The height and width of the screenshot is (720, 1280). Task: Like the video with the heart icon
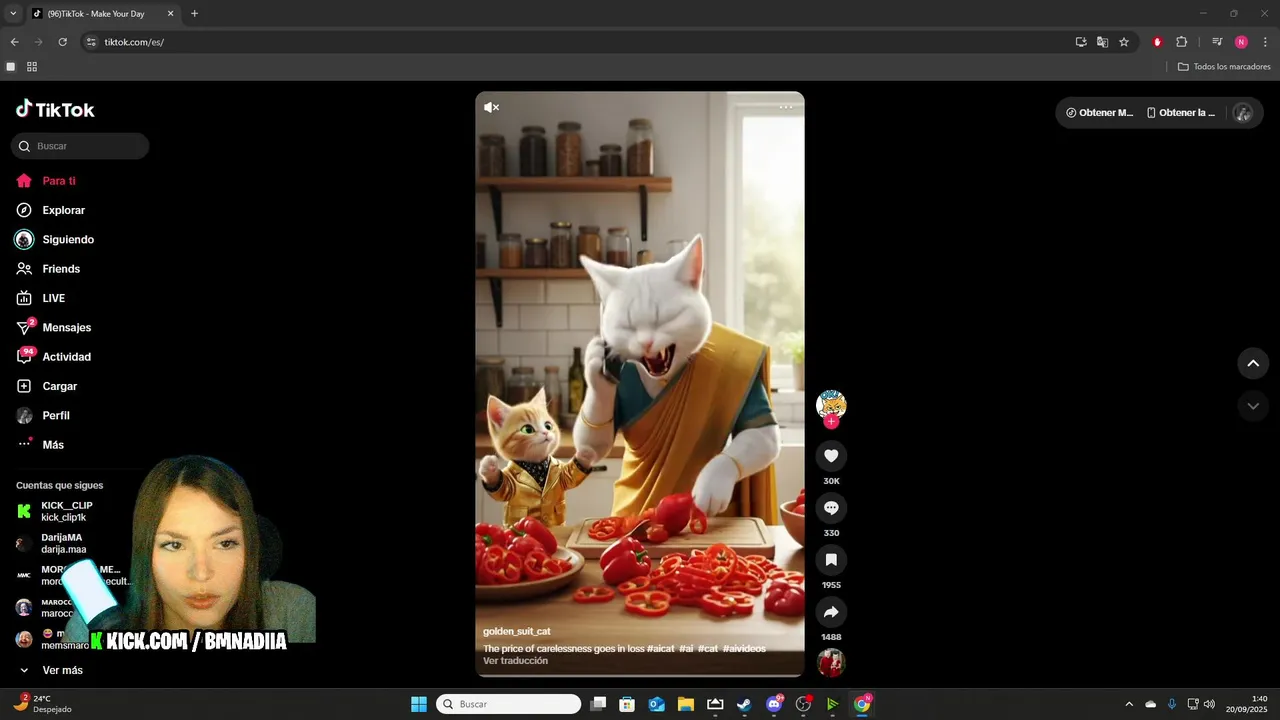pos(831,456)
